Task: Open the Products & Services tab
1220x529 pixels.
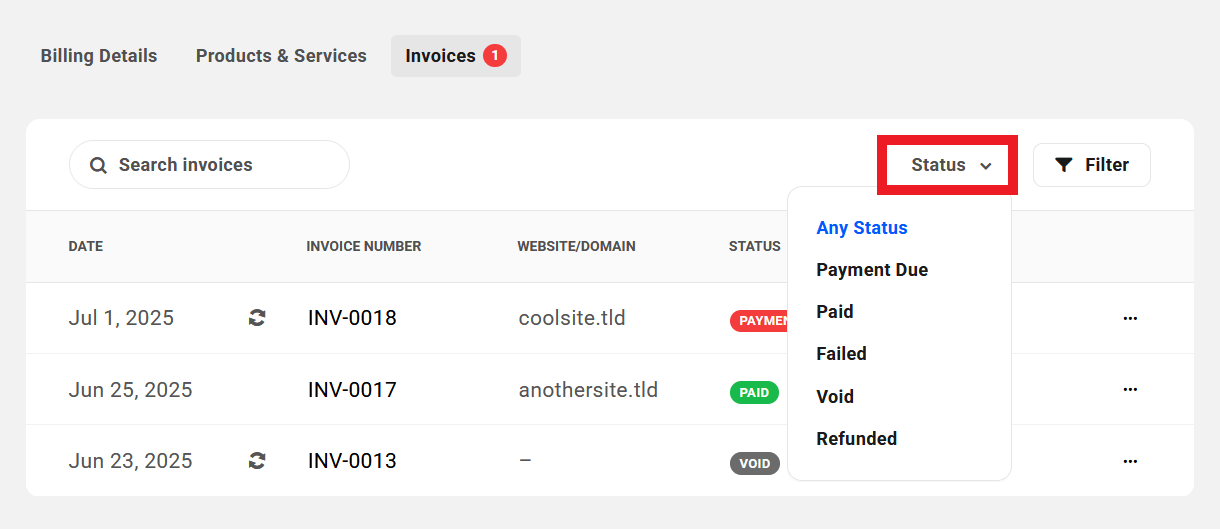Action: point(281,56)
